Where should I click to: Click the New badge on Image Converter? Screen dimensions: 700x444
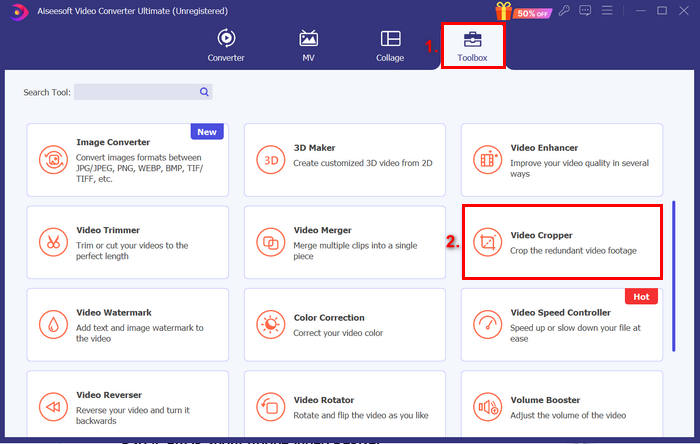click(x=207, y=132)
